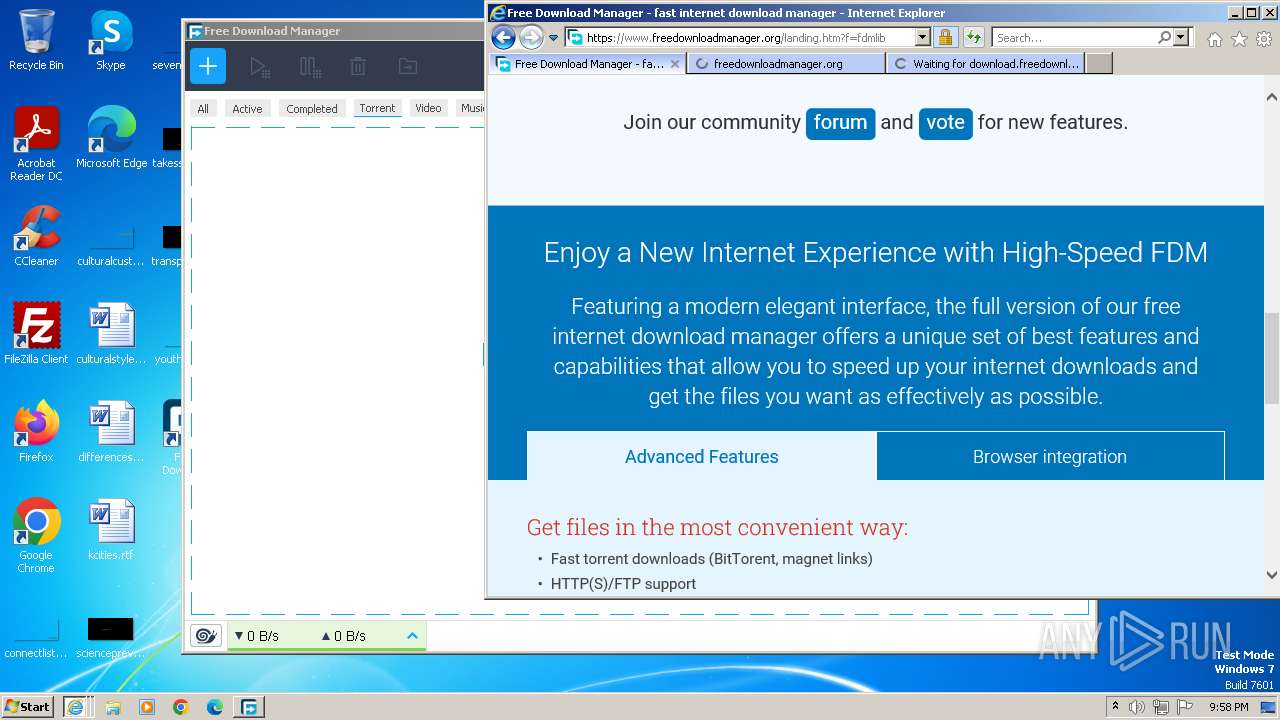Open search provider dropdown in IE

[x=1181, y=38]
